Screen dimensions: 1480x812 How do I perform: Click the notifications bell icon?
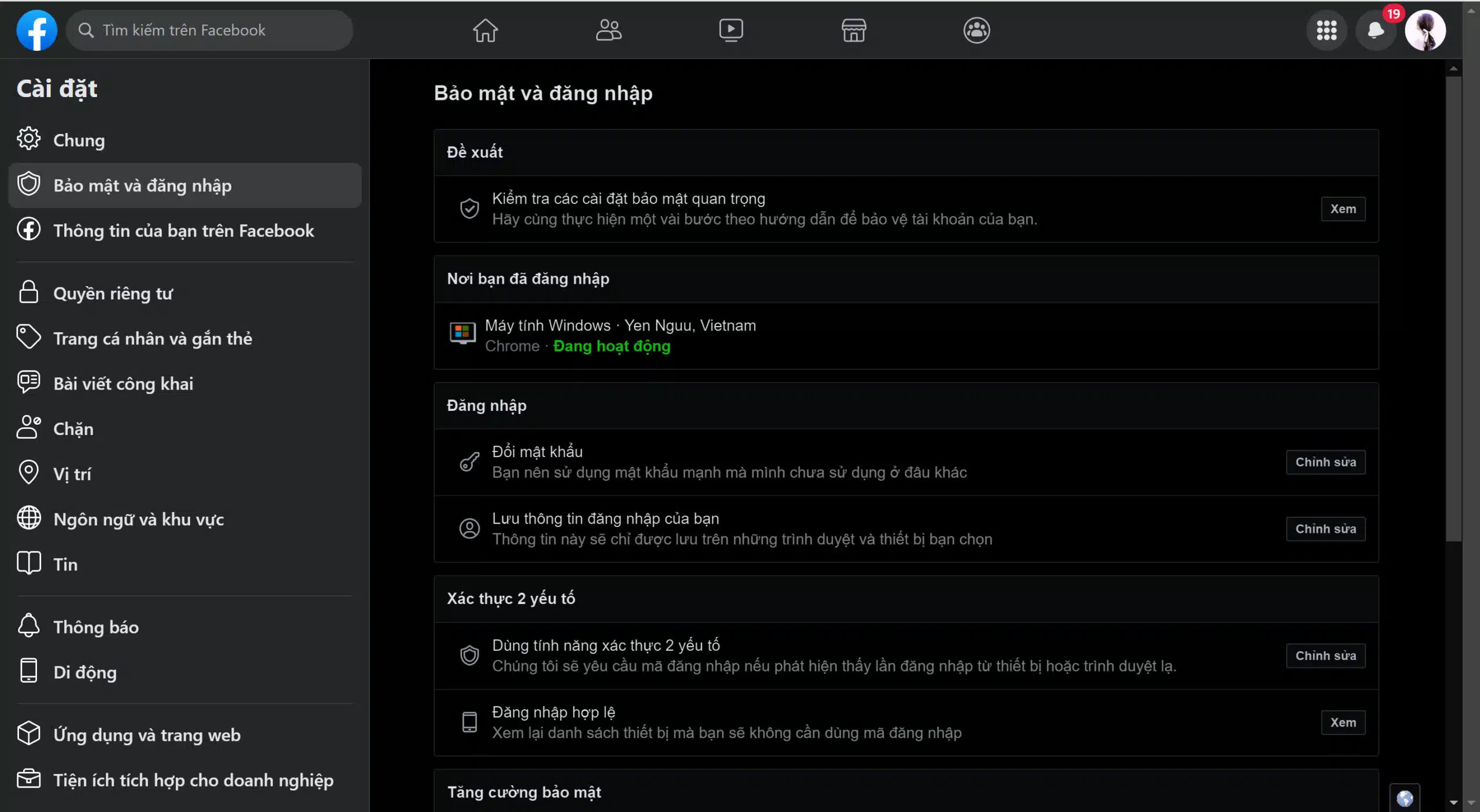pos(1374,30)
